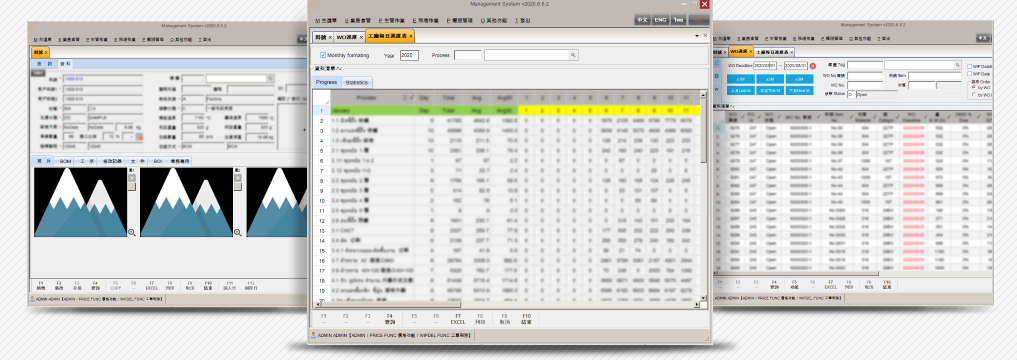Switch to the Progress tab
1017x360 pixels.
coord(326,83)
